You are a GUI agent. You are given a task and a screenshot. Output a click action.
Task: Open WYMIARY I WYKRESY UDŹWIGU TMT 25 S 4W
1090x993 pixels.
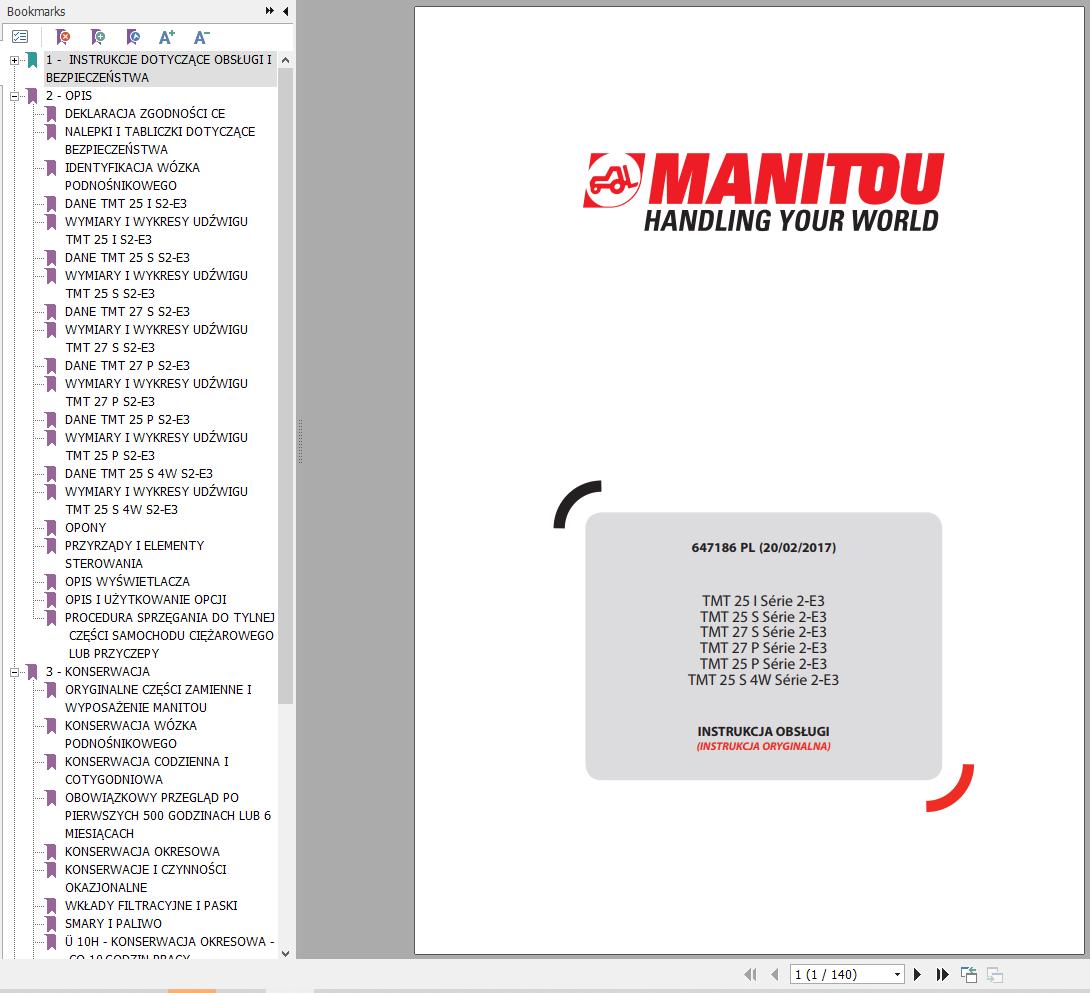tap(156, 501)
